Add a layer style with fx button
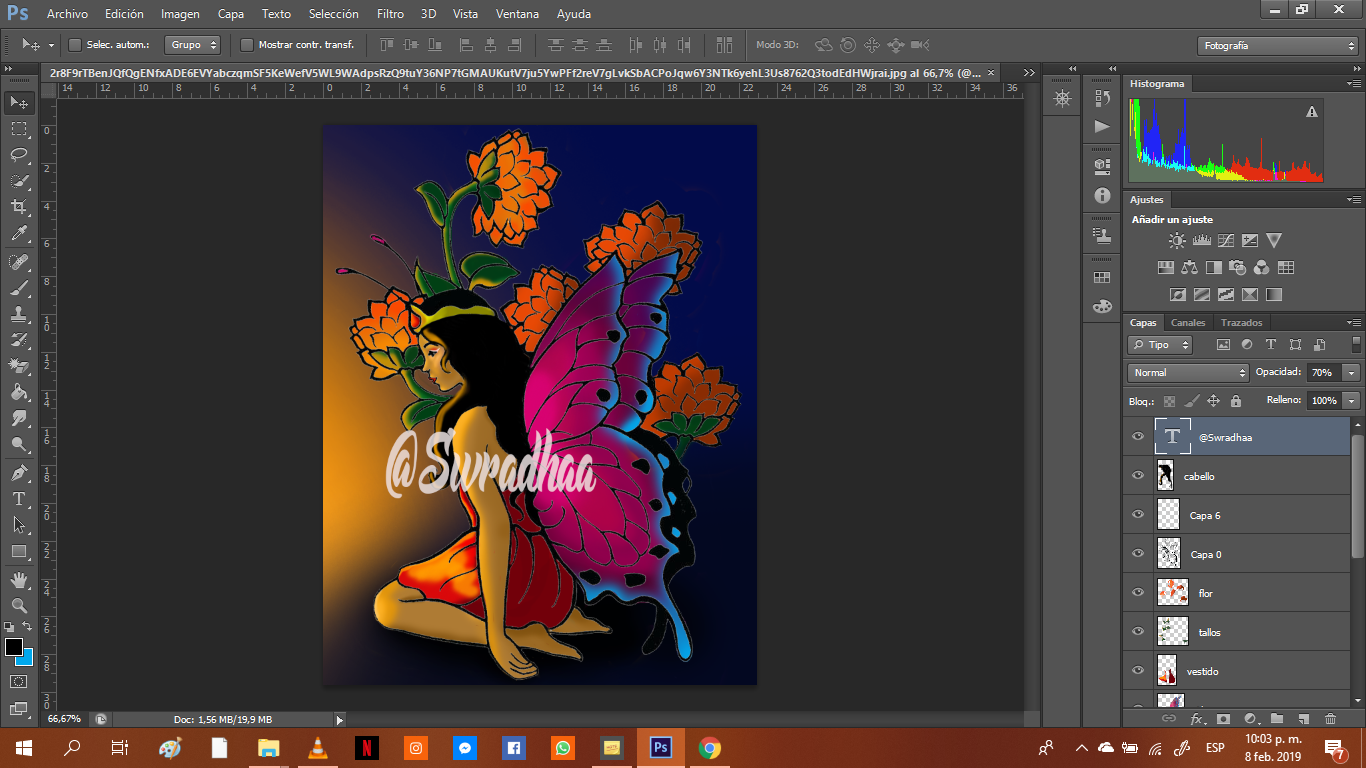 1196,718
